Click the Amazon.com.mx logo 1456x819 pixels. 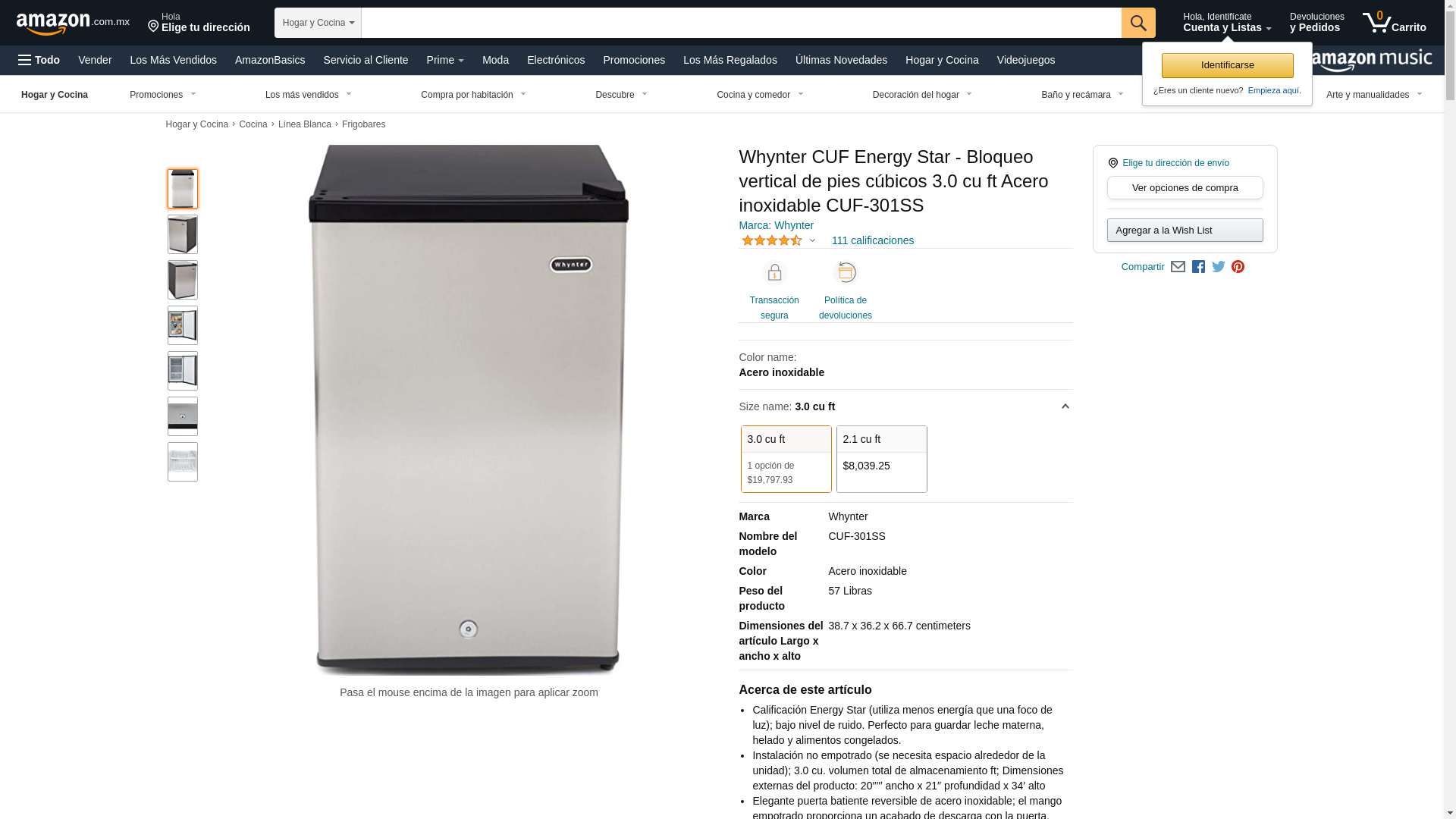pos(73,24)
